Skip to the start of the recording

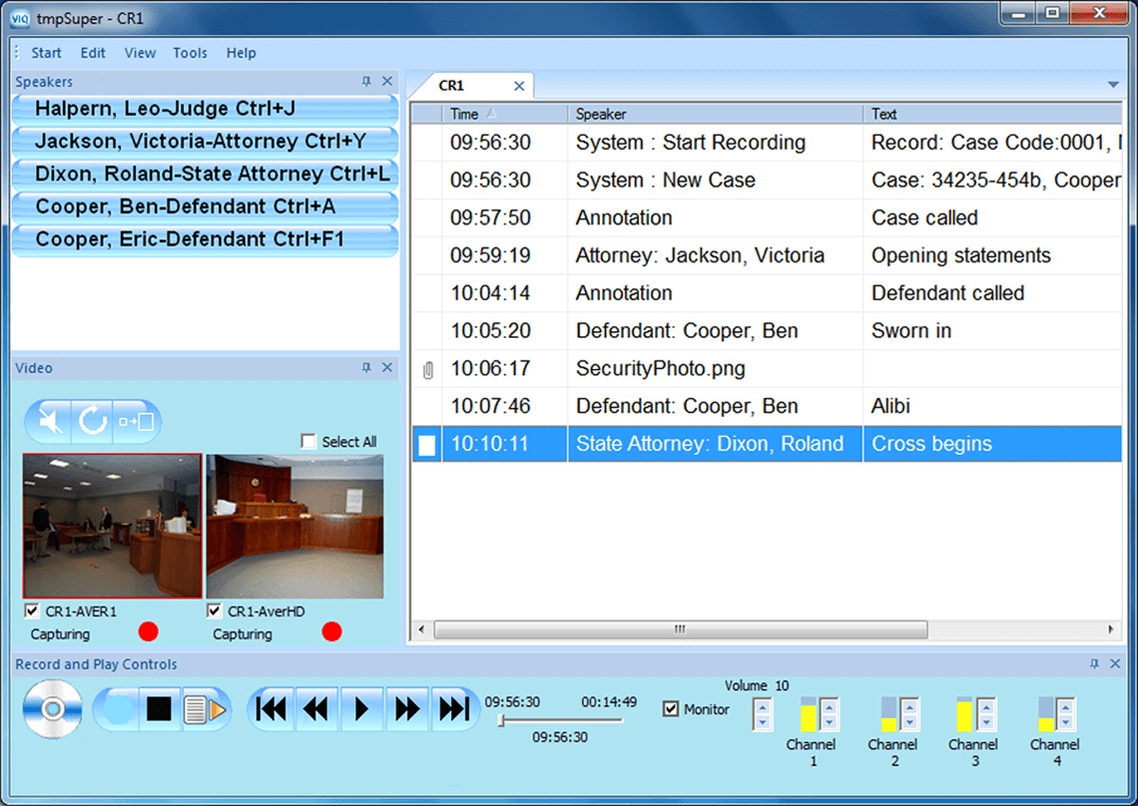pos(271,710)
